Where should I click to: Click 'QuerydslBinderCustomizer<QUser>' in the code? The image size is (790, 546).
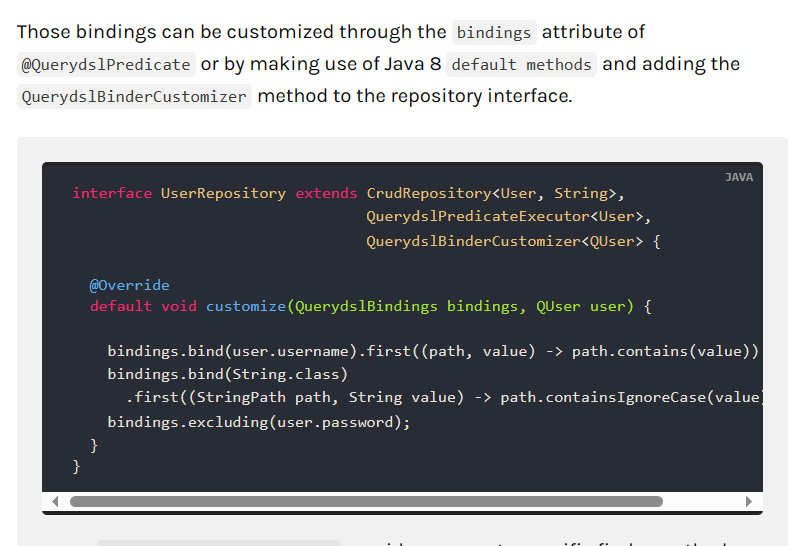pos(505,241)
